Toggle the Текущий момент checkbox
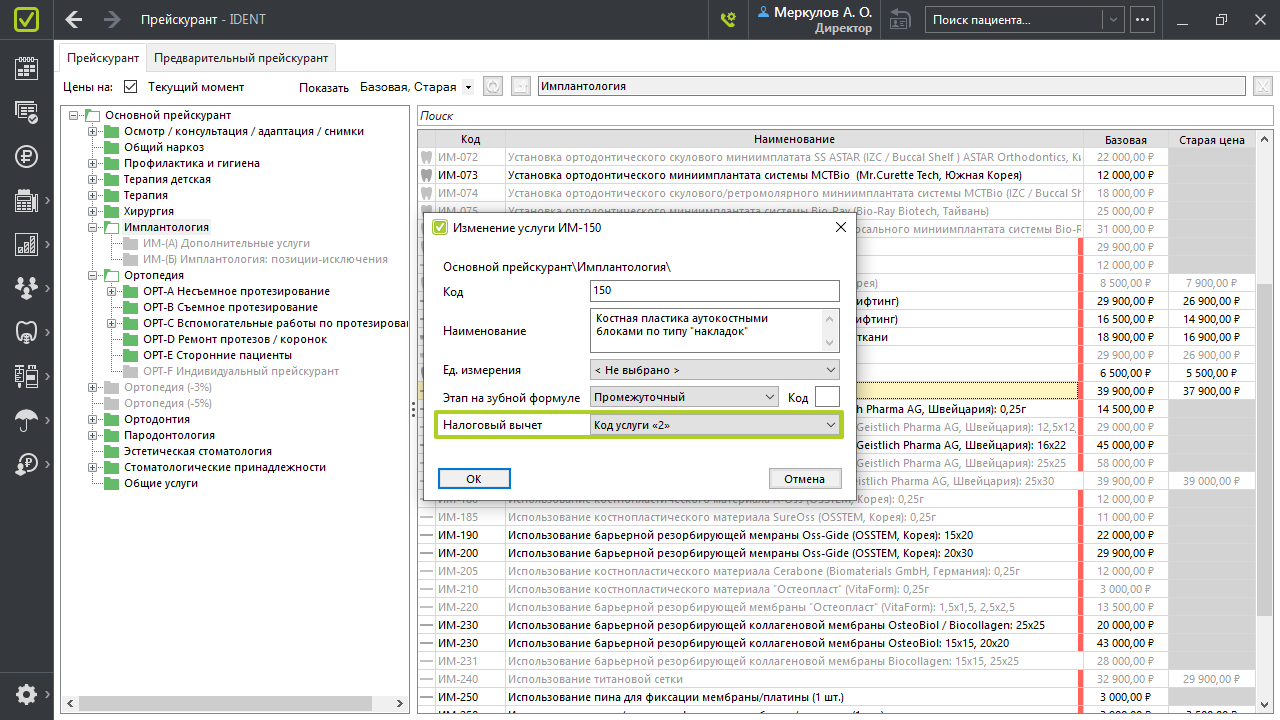 [x=130, y=87]
